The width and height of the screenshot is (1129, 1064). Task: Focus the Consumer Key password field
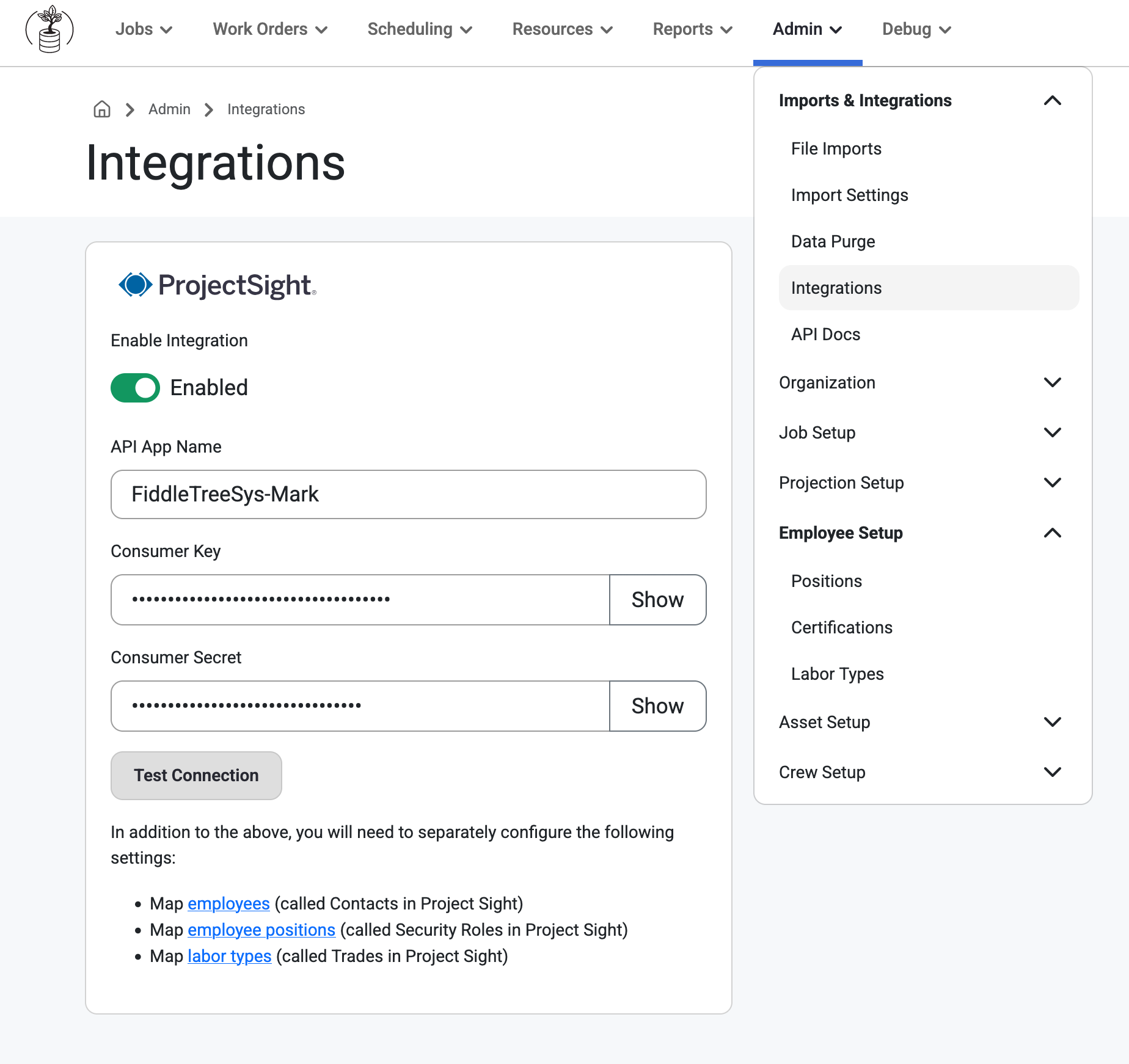pos(360,600)
